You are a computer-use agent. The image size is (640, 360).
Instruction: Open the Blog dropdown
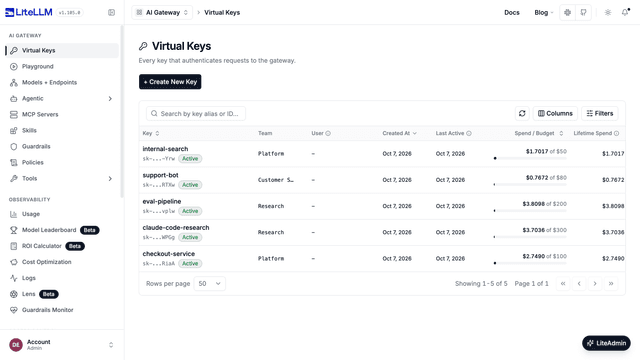(544, 13)
